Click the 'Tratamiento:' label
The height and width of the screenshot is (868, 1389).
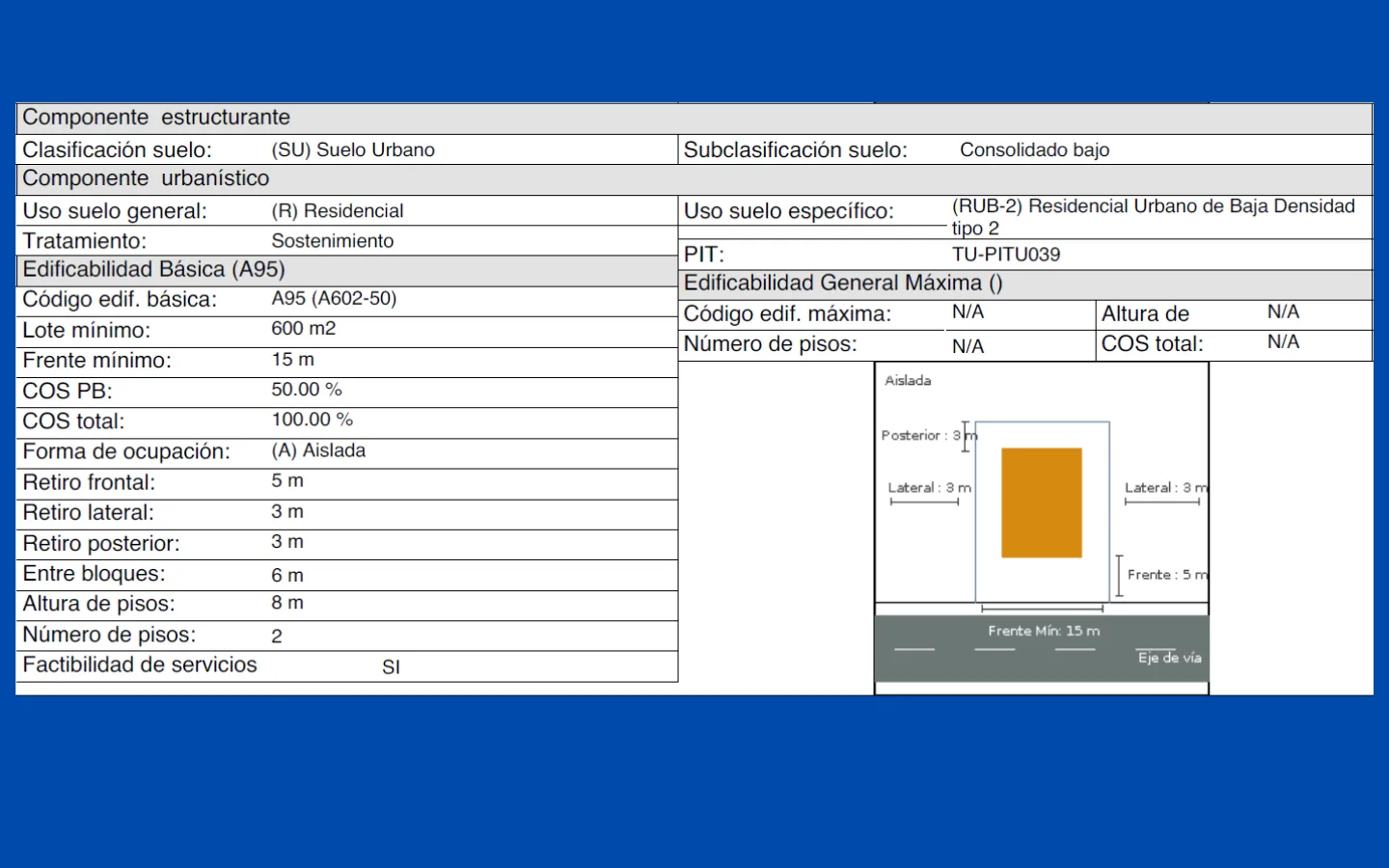click(85, 241)
